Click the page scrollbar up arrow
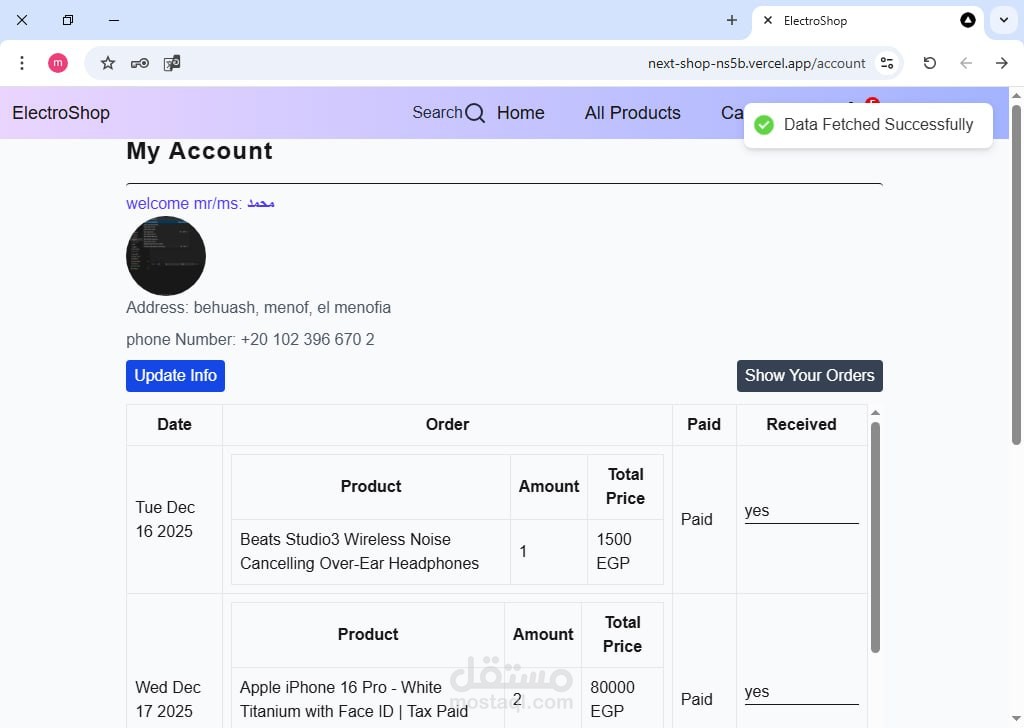 tap(1016, 95)
